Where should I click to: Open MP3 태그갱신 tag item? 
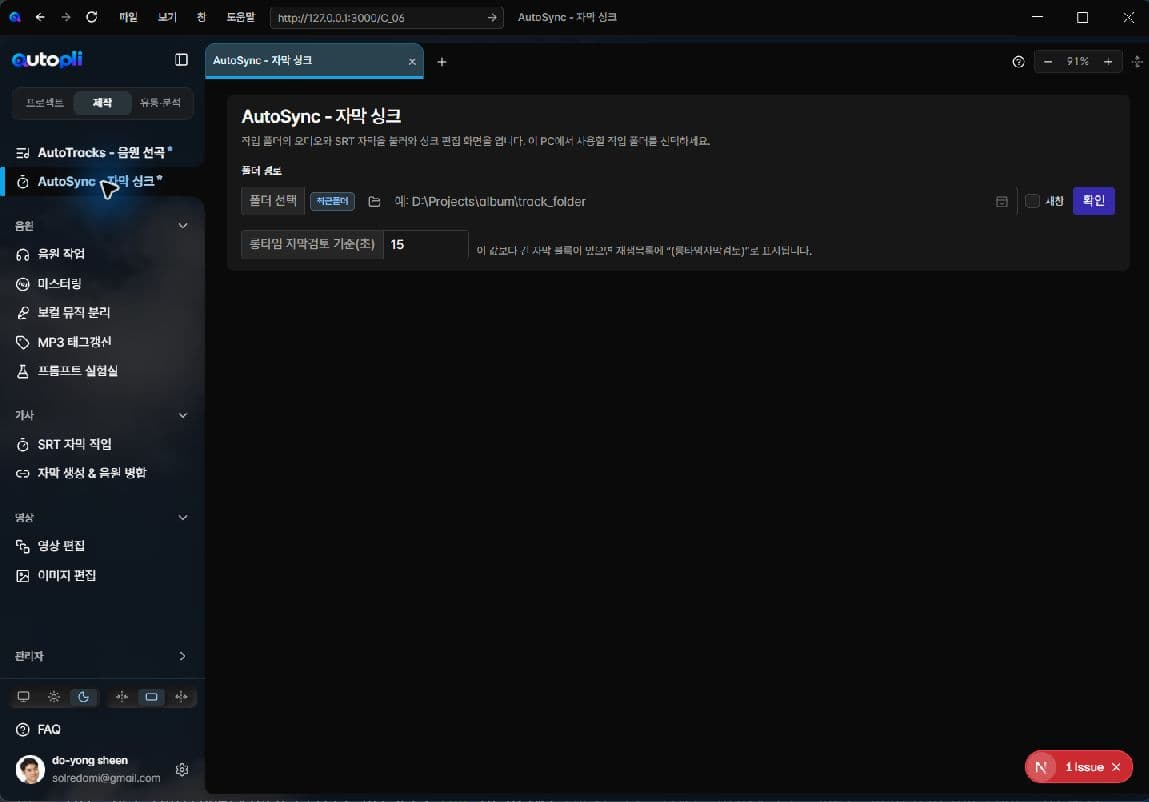pyautogui.click(x=103, y=342)
